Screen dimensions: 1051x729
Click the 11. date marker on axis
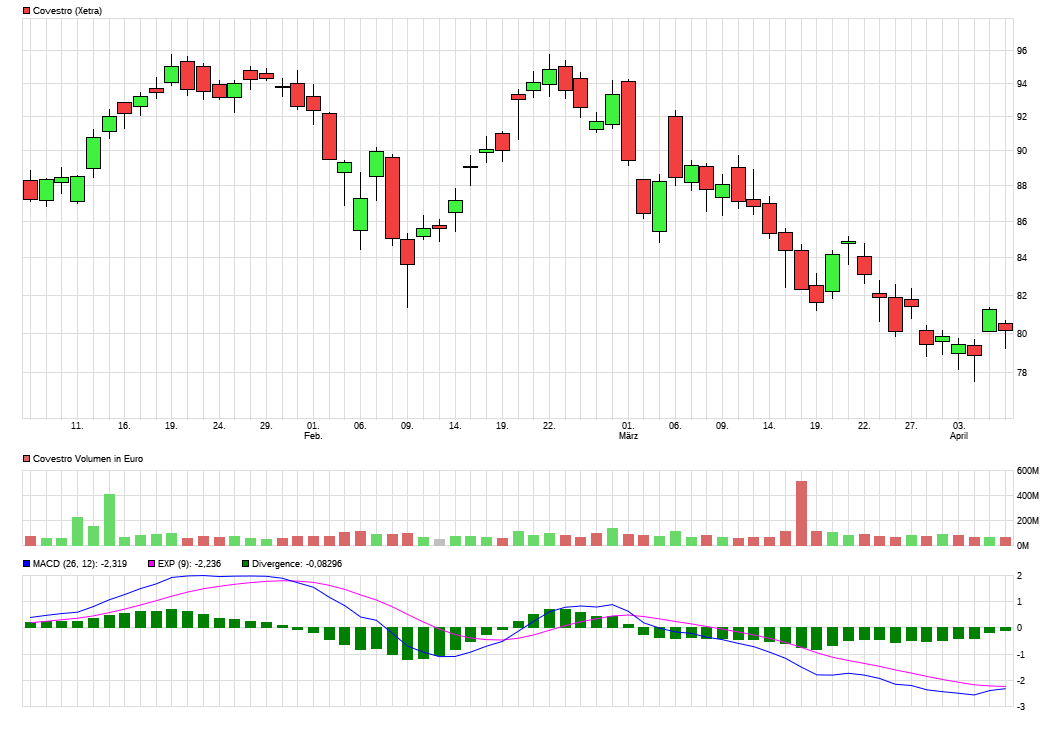(x=77, y=425)
